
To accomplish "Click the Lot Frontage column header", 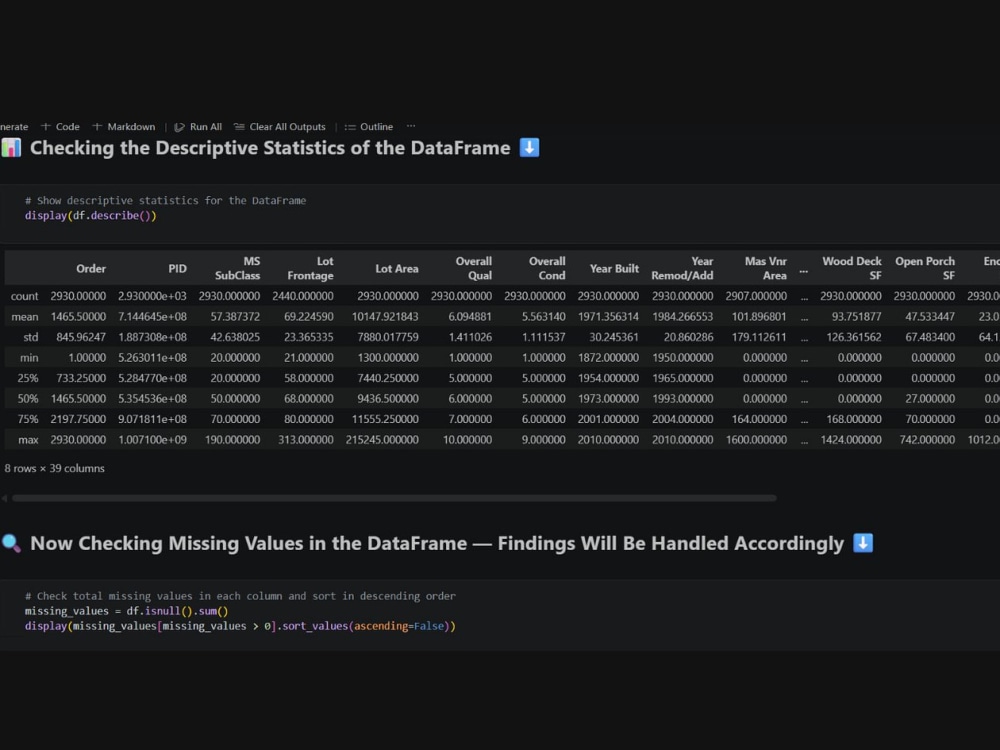I will 310,268.
